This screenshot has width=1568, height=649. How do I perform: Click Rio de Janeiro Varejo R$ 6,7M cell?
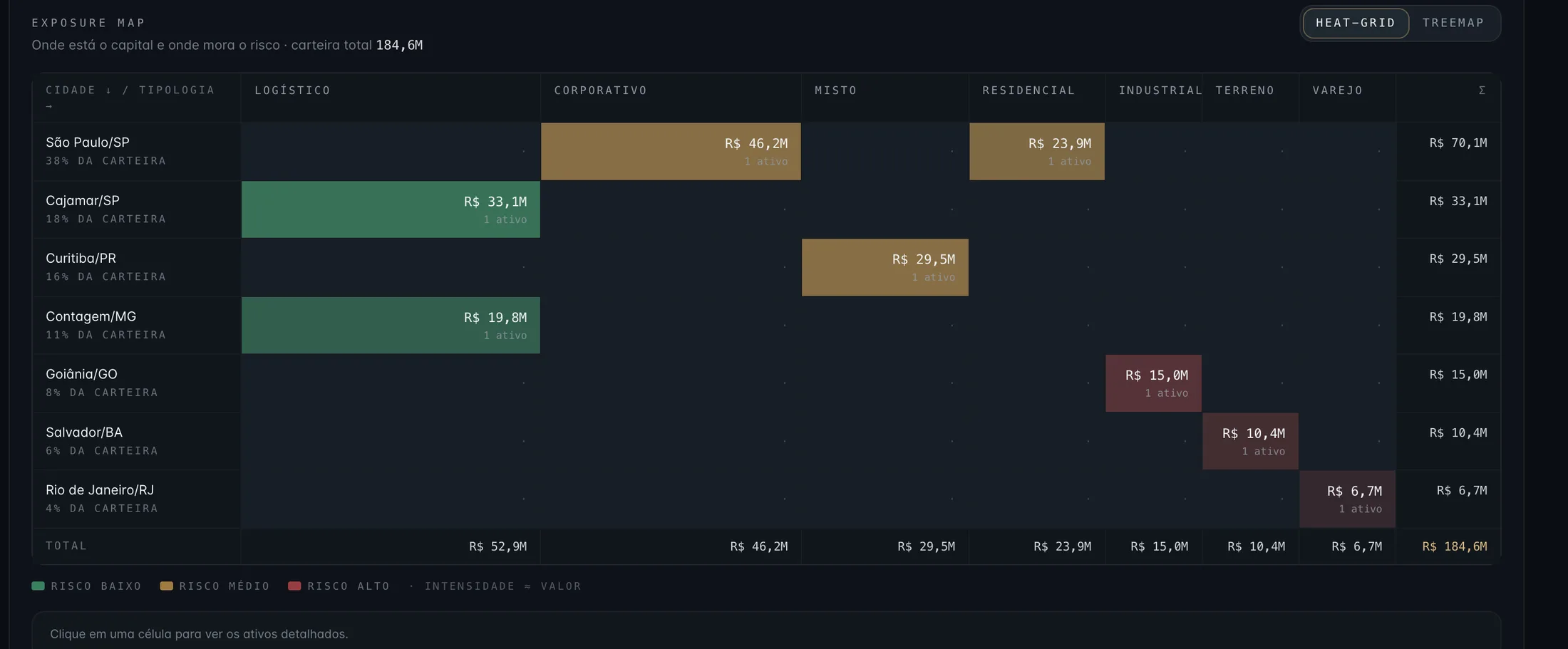pos(1347,499)
